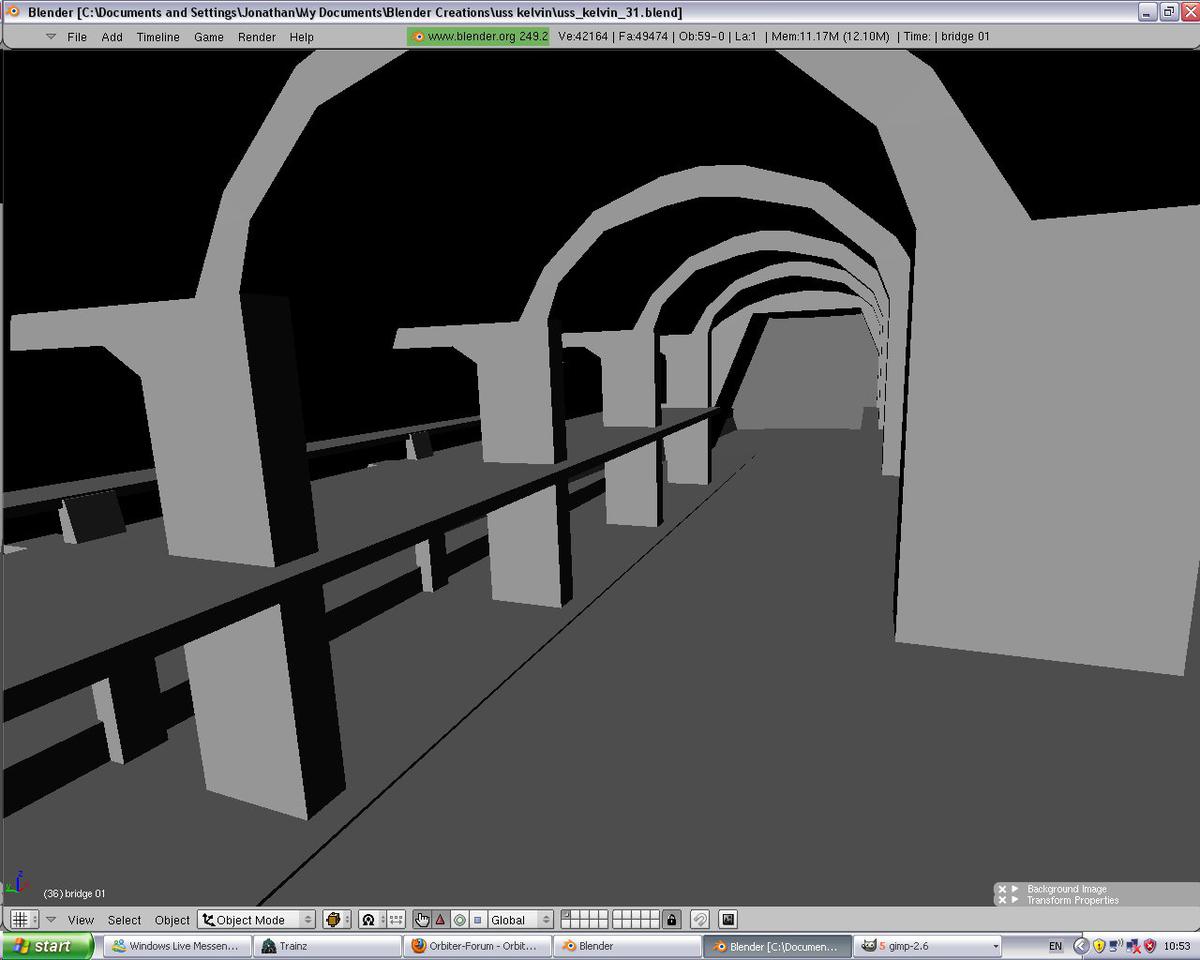Collapse the top header menu triangle
This screenshot has width=1200, height=960.
pyautogui.click(x=51, y=36)
